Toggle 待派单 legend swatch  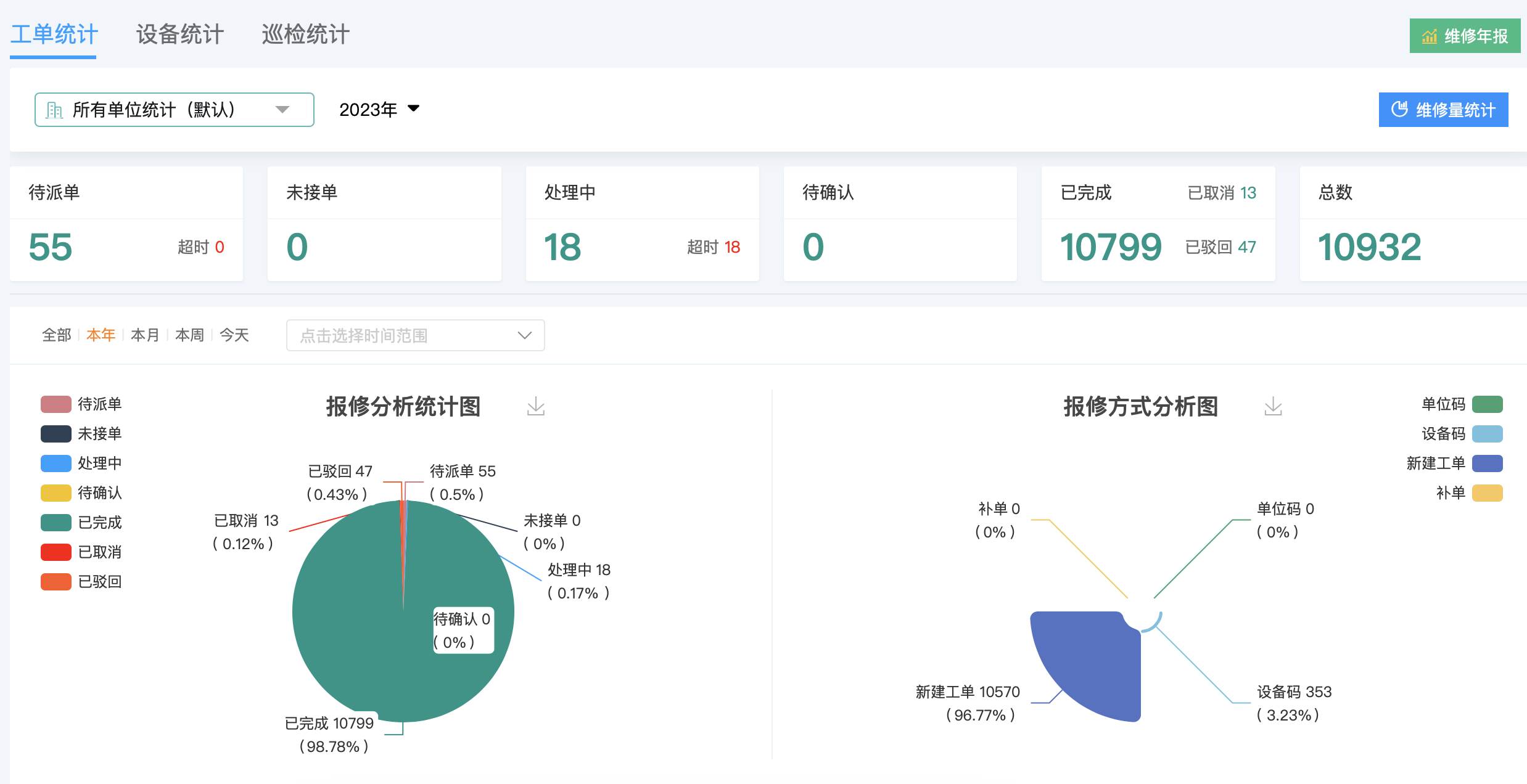coord(56,404)
